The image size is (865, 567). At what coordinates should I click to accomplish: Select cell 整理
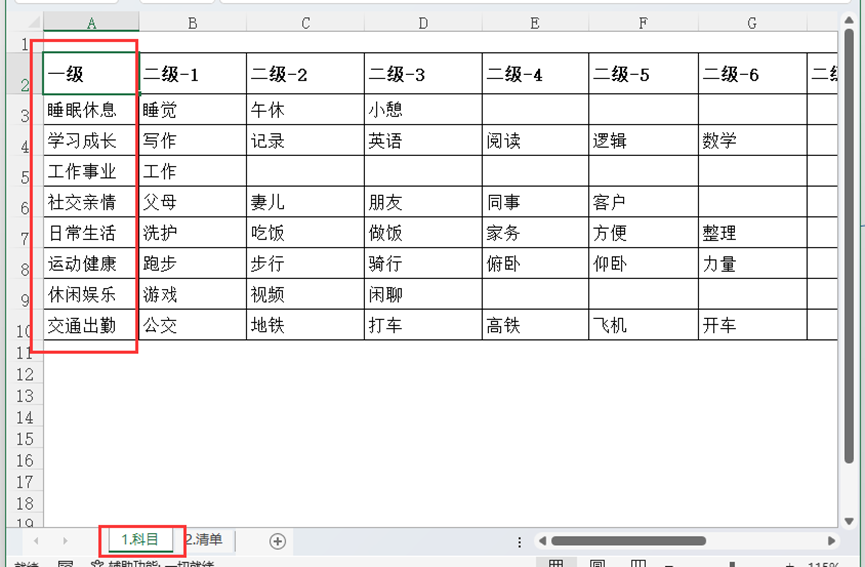[x=752, y=232]
